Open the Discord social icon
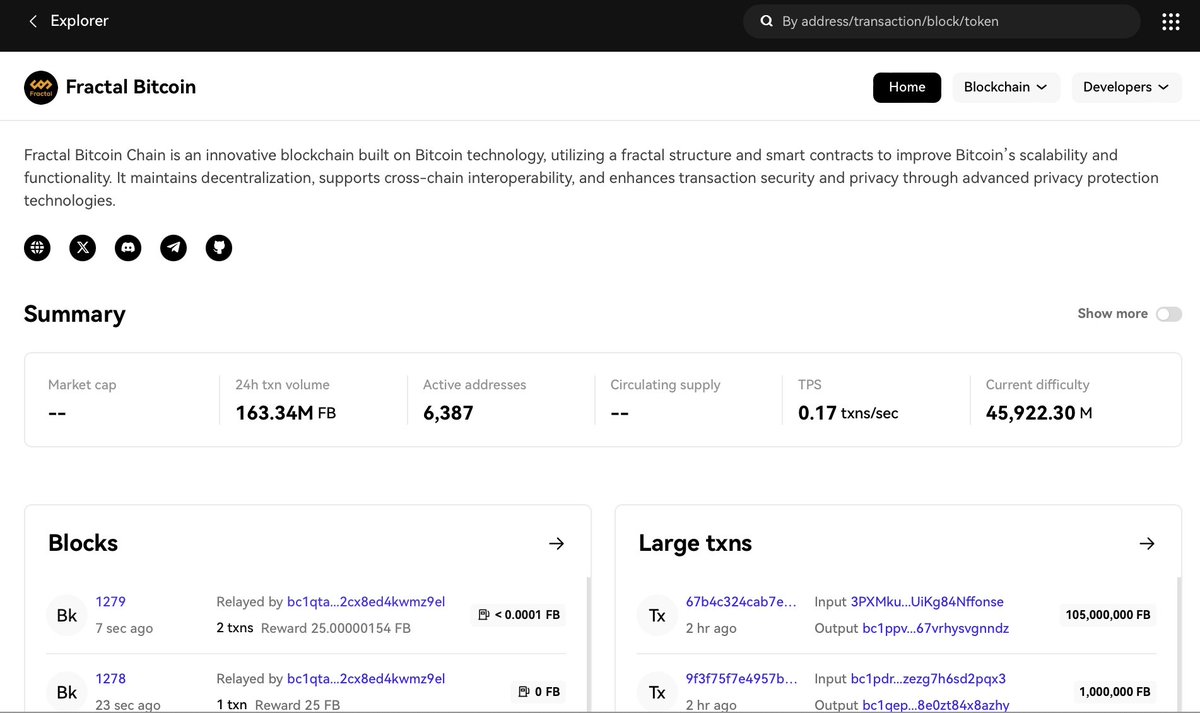Viewport: 1200px width, 713px height. tap(128, 248)
